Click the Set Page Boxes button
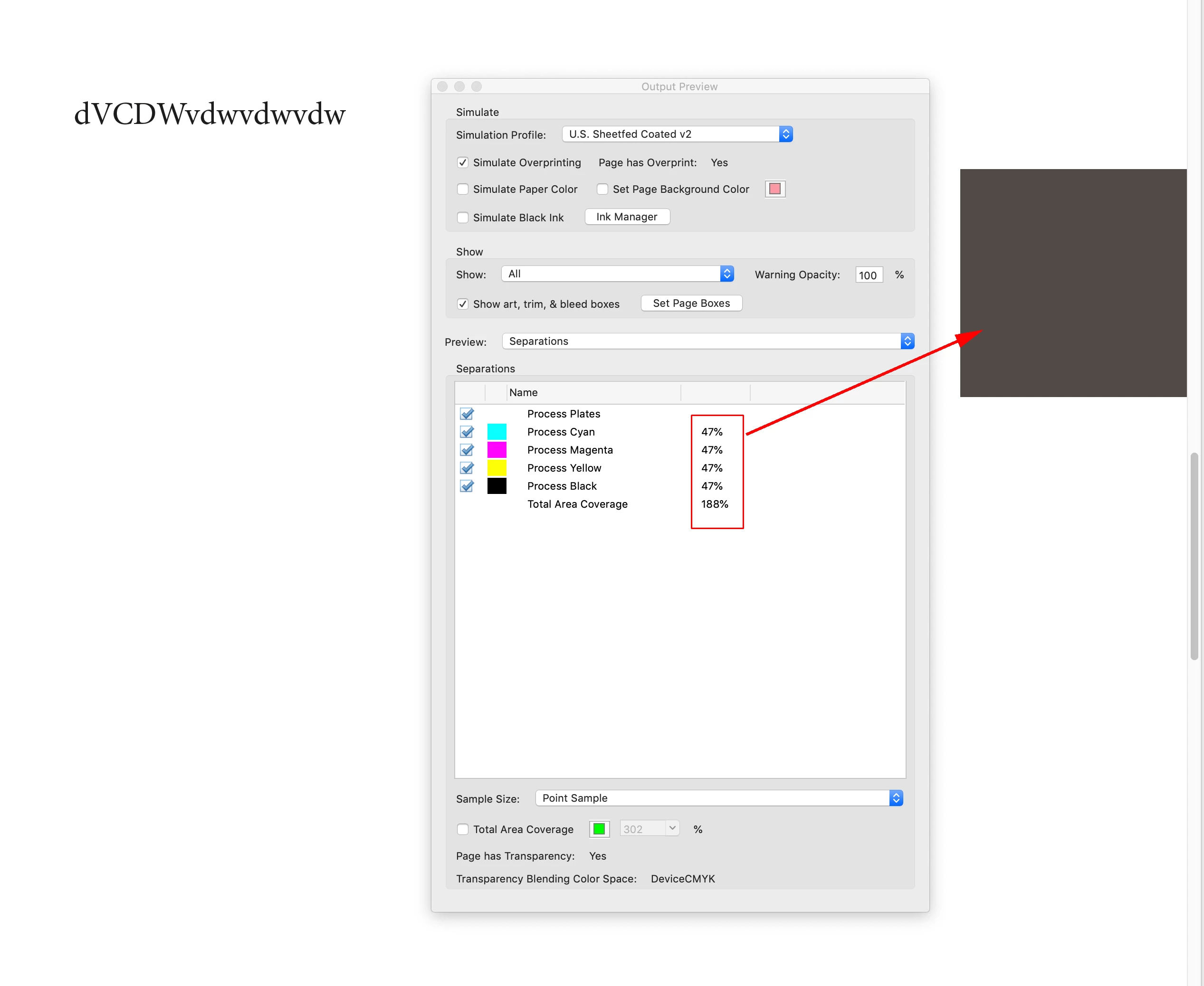1204x986 pixels. point(691,303)
